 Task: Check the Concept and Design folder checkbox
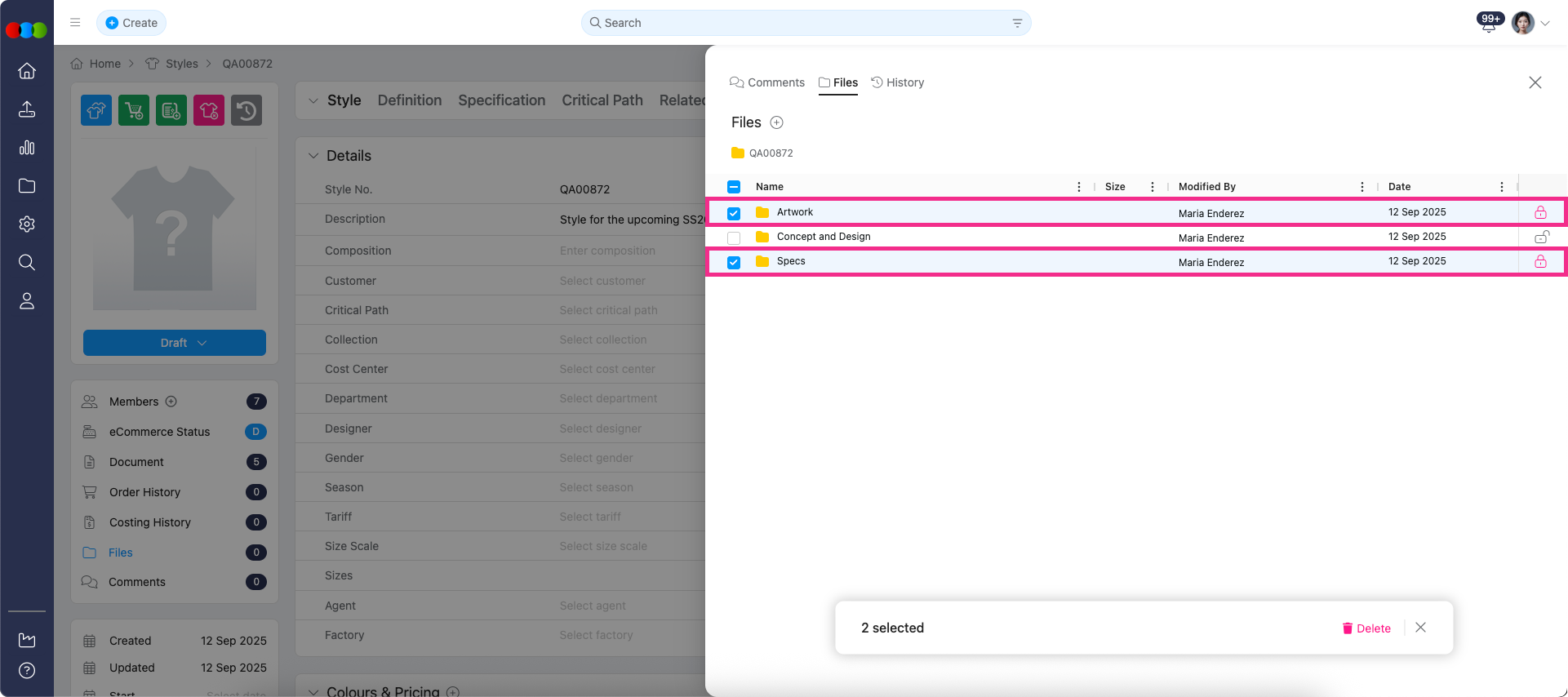734,238
